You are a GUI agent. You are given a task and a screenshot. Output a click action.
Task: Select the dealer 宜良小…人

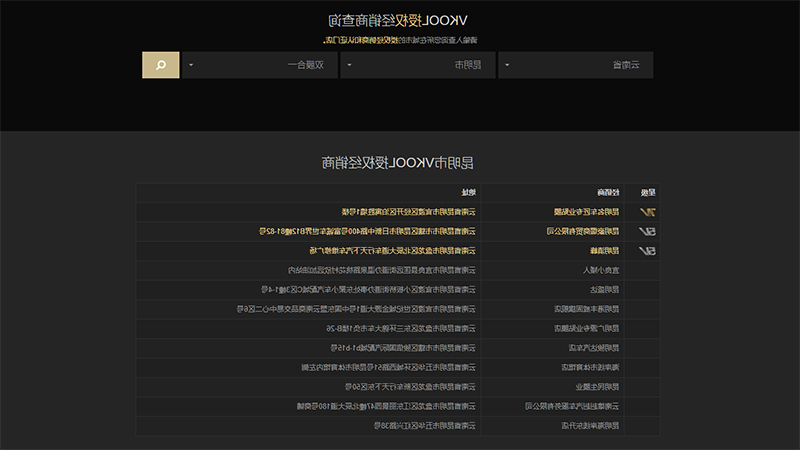(601, 270)
